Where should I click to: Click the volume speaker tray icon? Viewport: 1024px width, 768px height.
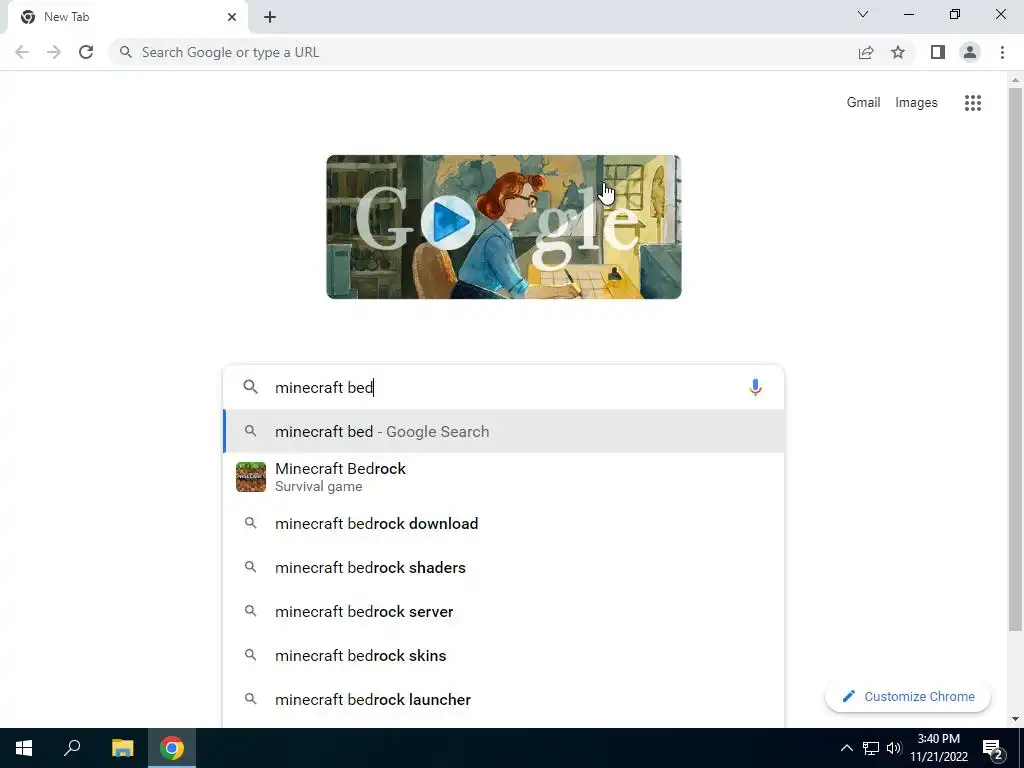pos(894,748)
